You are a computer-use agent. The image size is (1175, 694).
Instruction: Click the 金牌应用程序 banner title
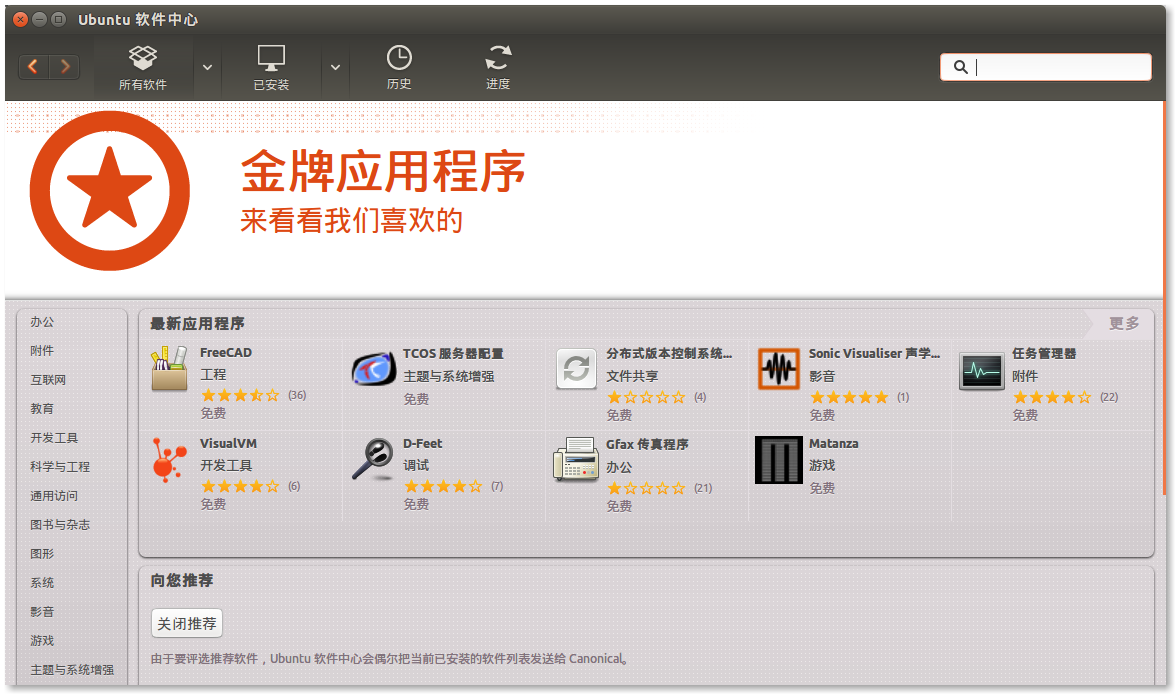[x=383, y=172]
